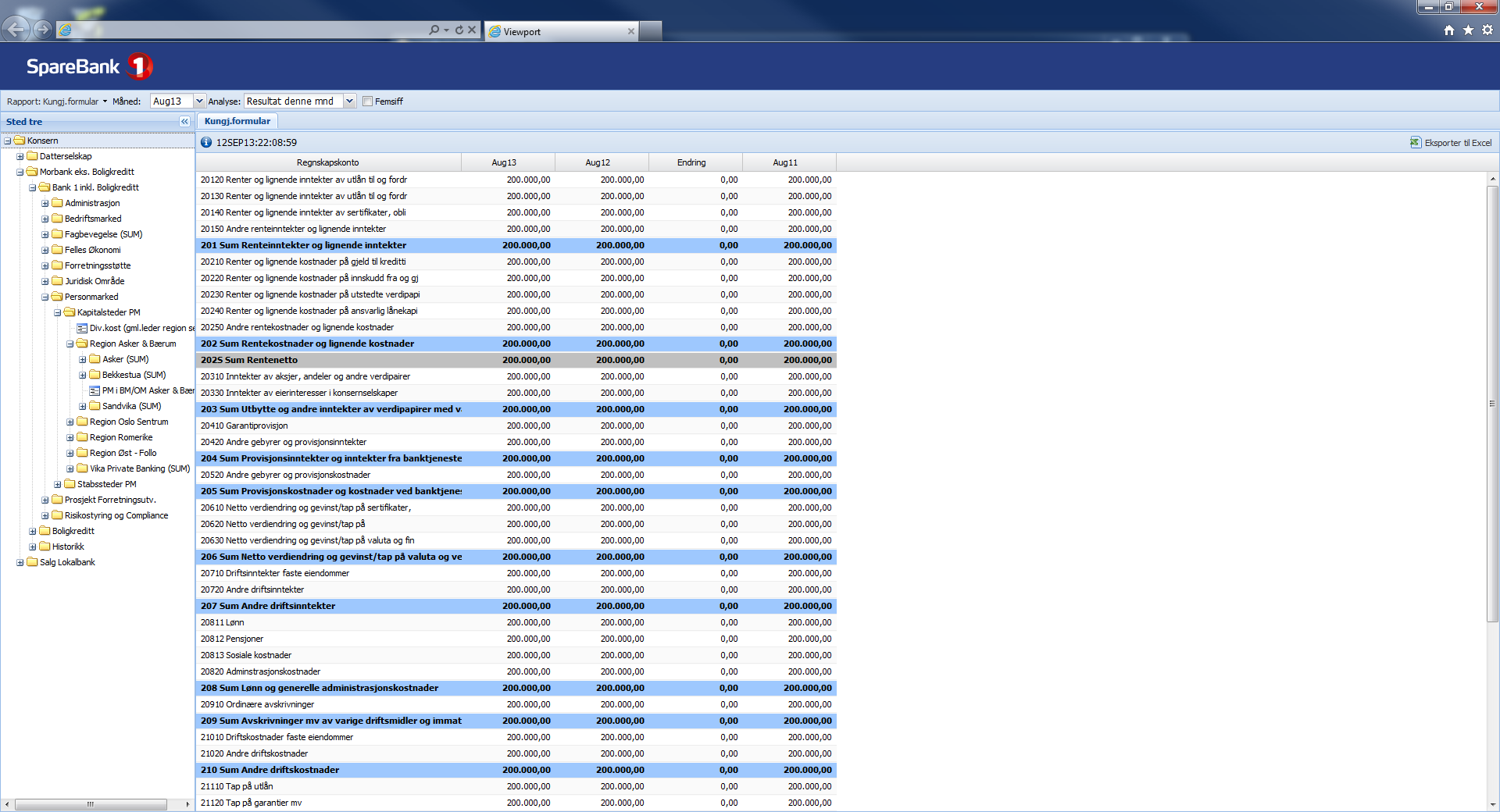1500x812 pixels.
Task: Click the table scrollbar down arrow
Action: [x=1492, y=805]
